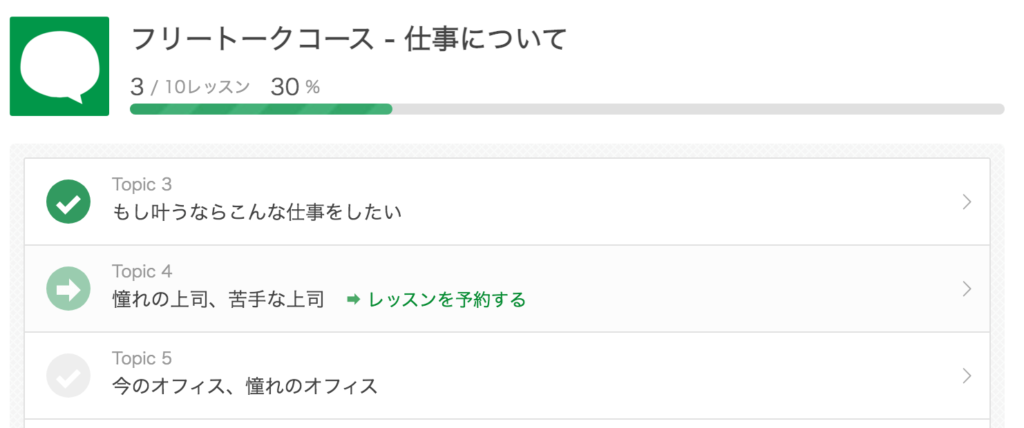Open Topic 4 using its right chevron

point(967,289)
